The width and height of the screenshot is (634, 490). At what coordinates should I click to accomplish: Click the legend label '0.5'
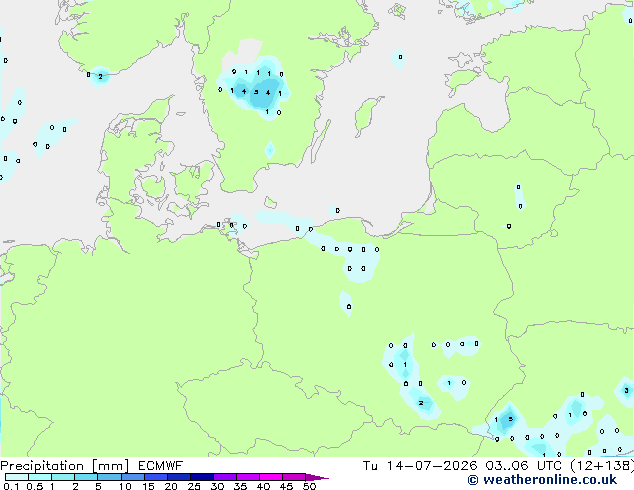[35, 486]
